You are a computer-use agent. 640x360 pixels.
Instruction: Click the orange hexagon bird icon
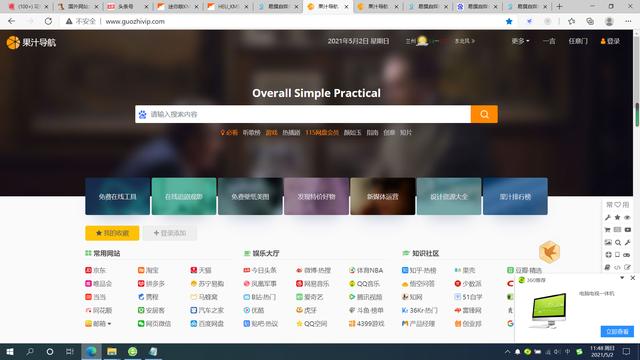pos(549,252)
